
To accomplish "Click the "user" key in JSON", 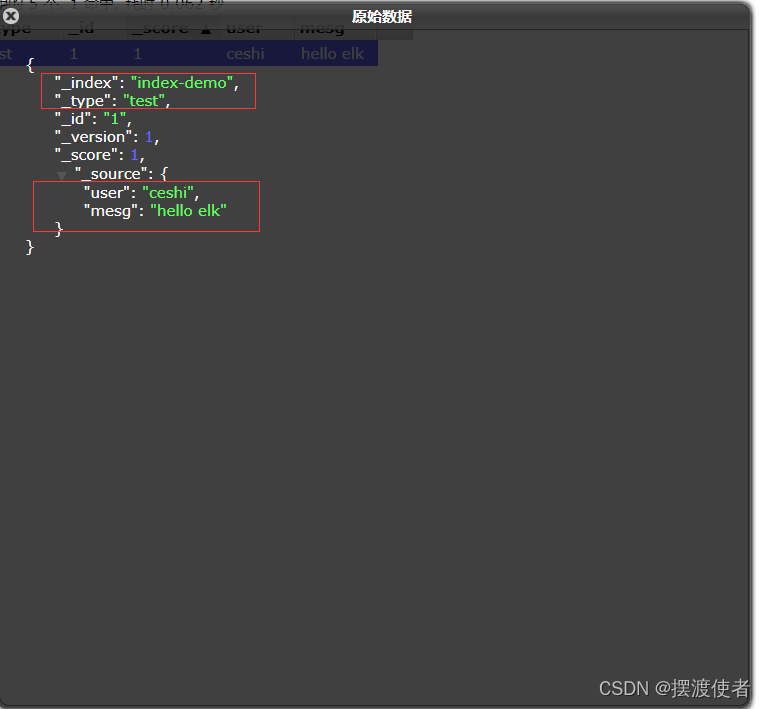I will click(x=107, y=193).
